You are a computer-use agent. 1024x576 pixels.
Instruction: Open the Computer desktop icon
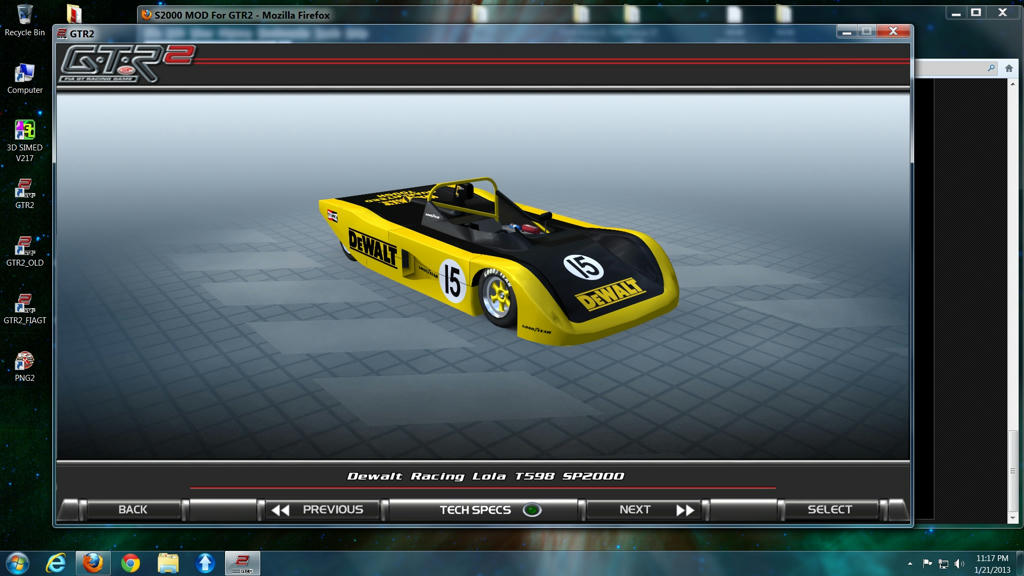[25, 78]
